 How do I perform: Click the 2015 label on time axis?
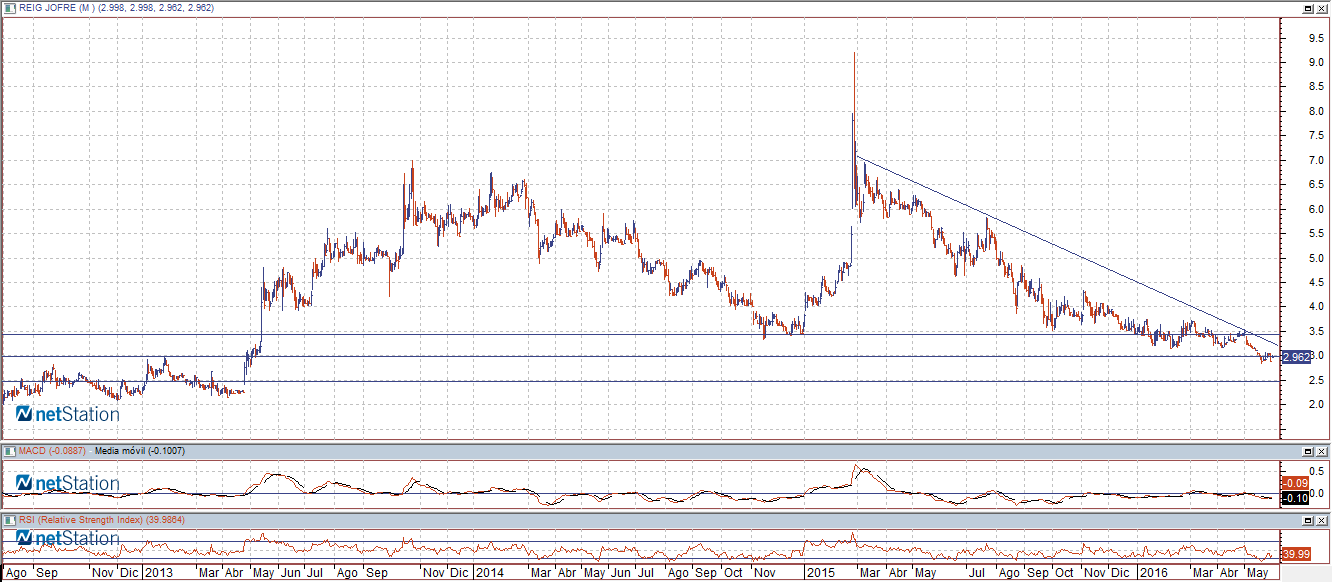click(821, 574)
